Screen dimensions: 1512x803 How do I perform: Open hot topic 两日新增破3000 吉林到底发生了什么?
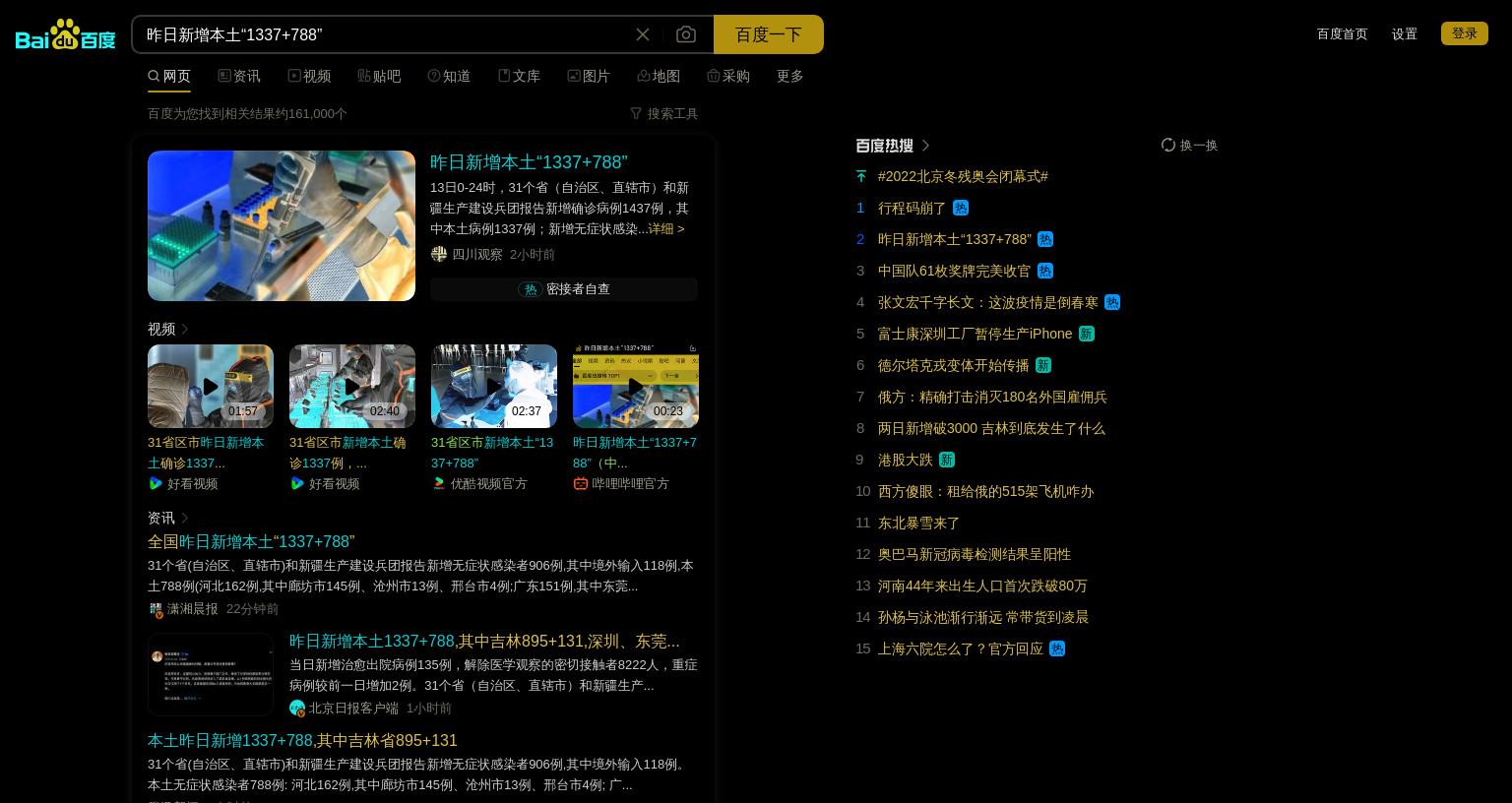991,428
